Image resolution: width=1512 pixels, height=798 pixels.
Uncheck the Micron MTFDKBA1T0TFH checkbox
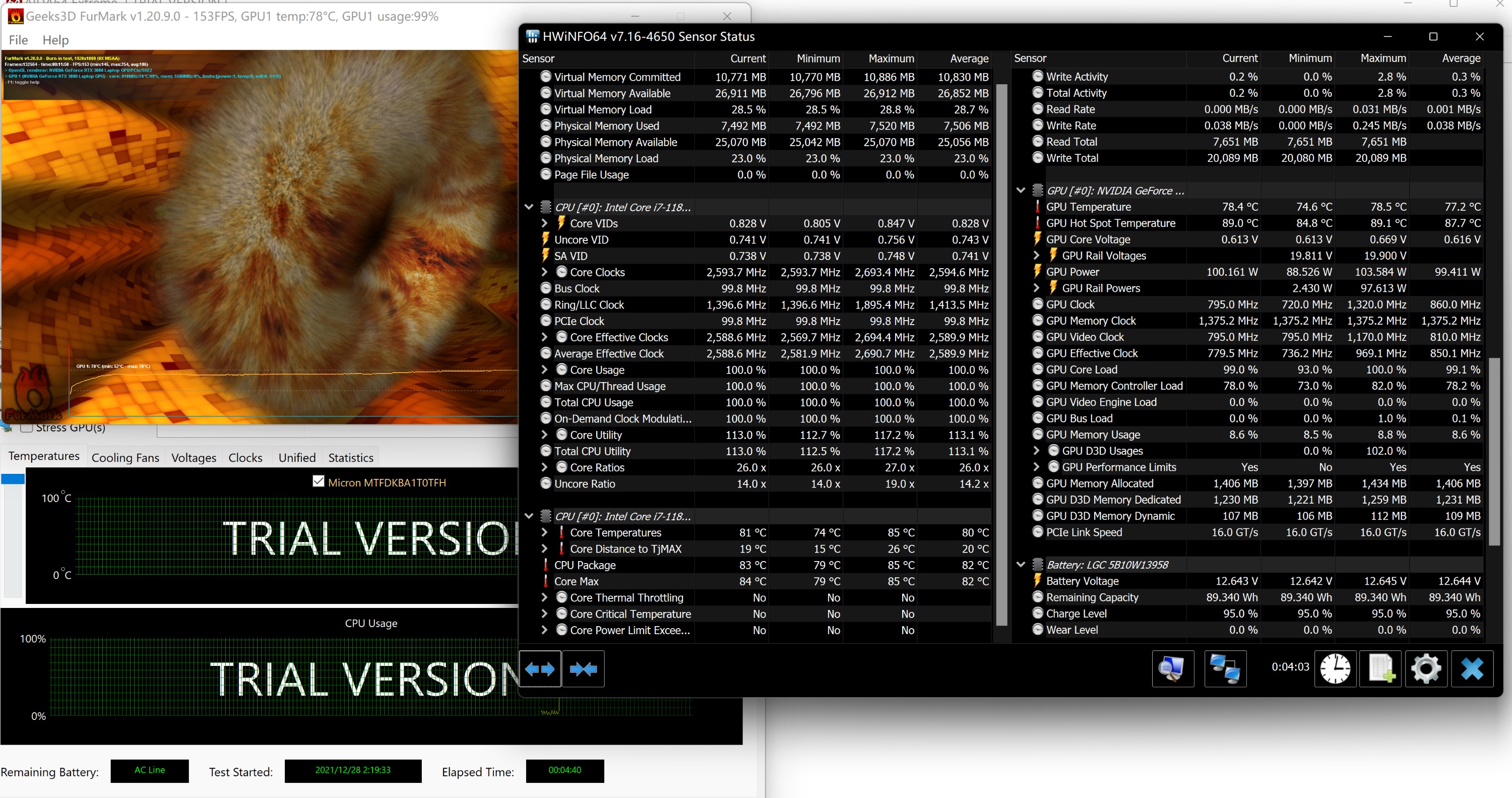(318, 481)
